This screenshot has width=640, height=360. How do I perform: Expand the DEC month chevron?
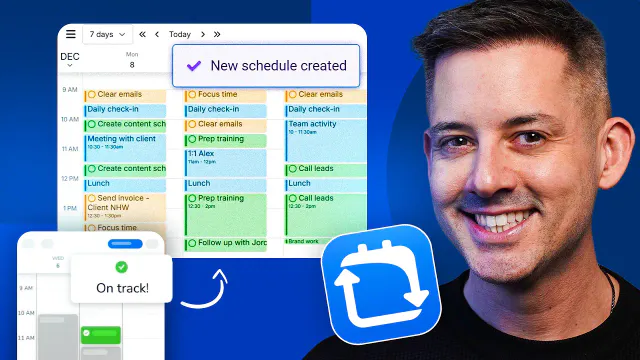(x=70, y=65)
